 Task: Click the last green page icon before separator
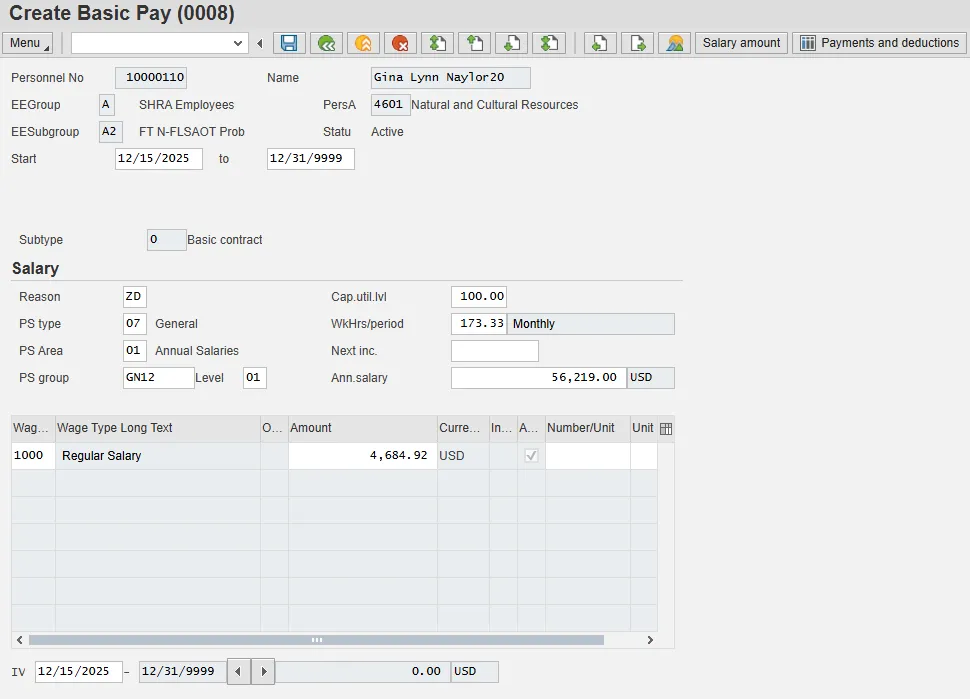tap(549, 43)
